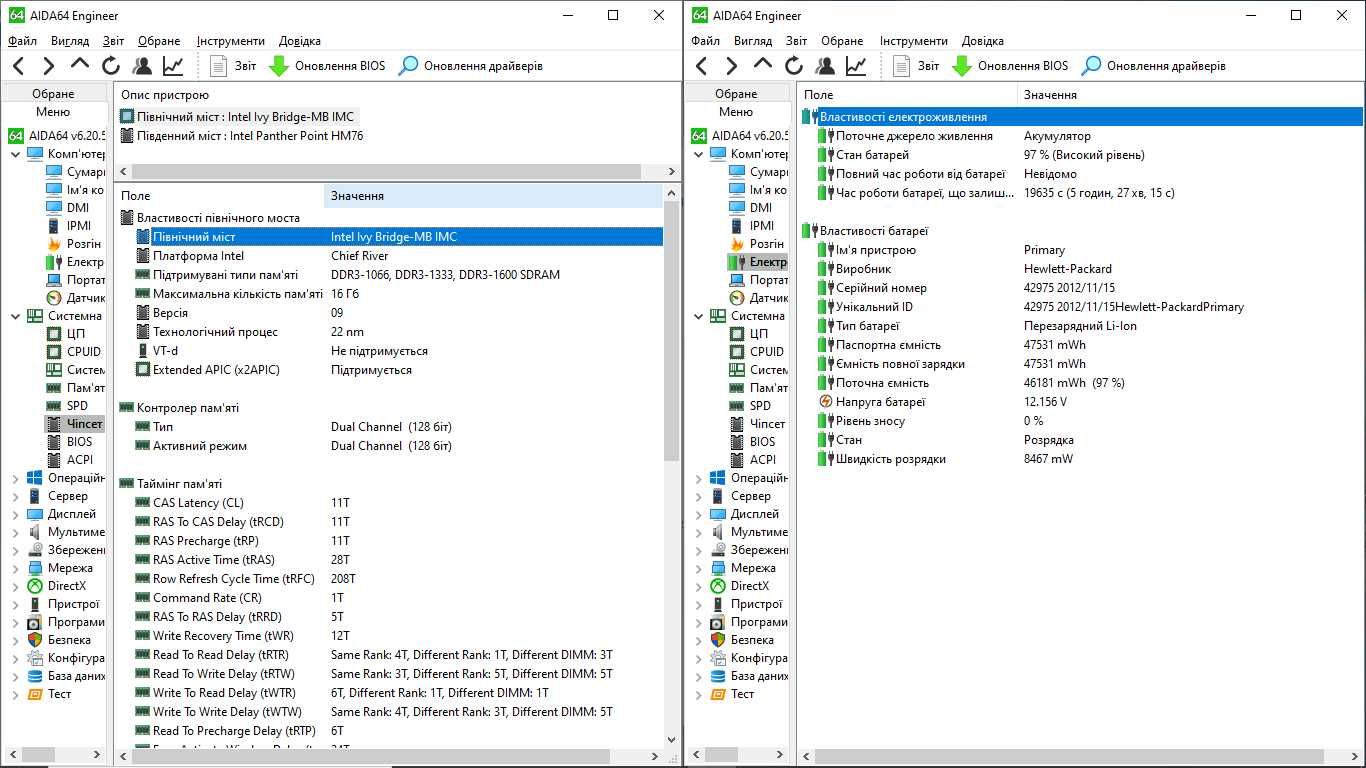The height and width of the screenshot is (768, 1366).
Task: Expand the Мультимедіа tree node in right window
Action: coord(698,533)
